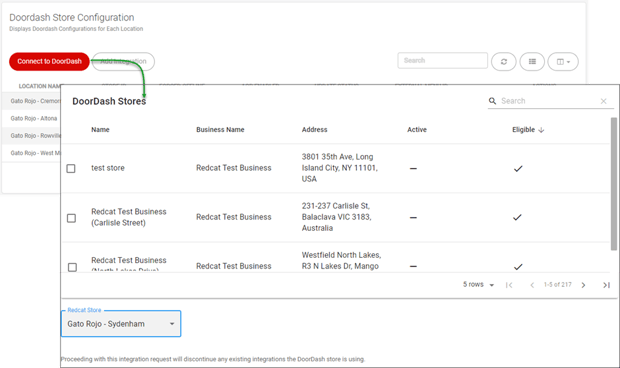The height and width of the screenshot is (368, 620).
Task: Open the 5 rows per page dropdown
Action: pos(478,285)
